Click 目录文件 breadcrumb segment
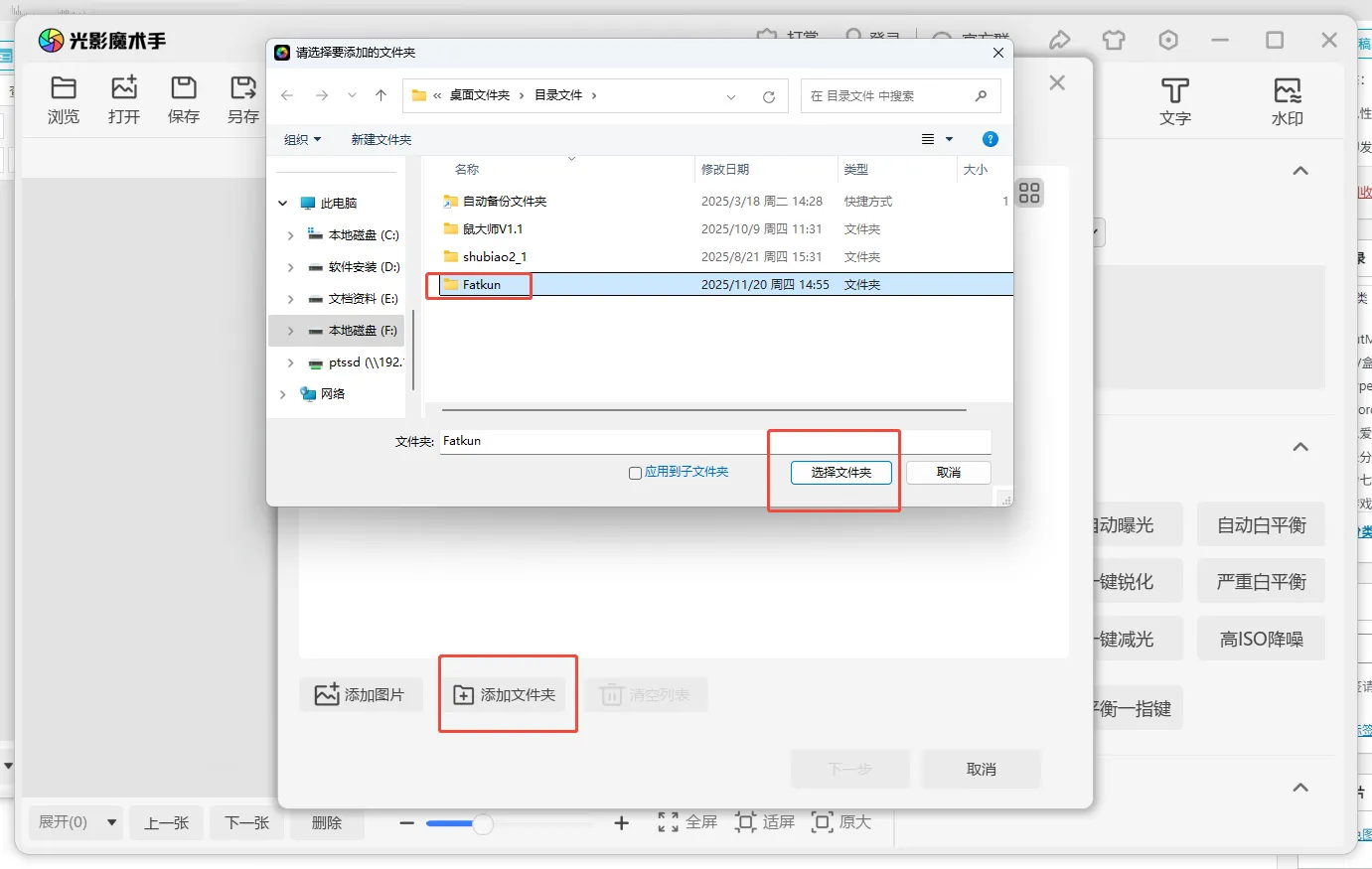The width and height of the screenshot is (1372, 869). coord(558,95)
